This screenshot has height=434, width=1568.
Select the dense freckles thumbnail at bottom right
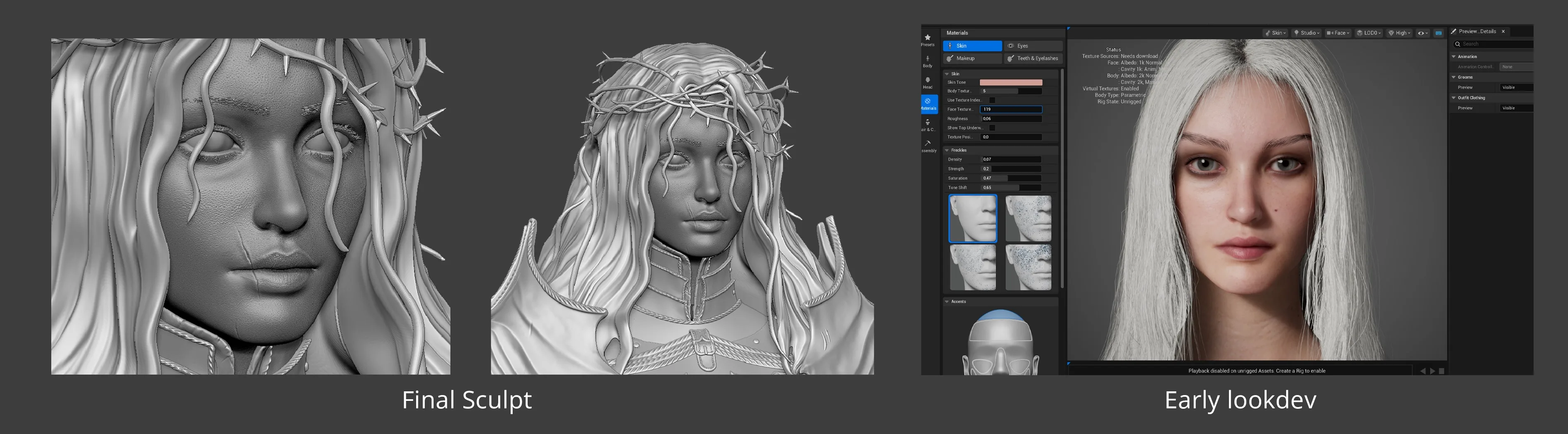(x=1028, y=268)
